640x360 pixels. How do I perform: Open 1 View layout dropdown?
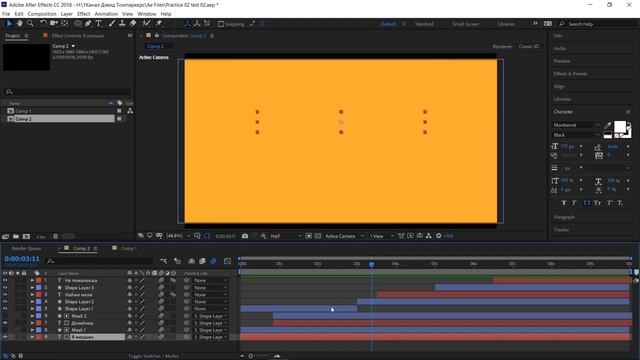pyautogui.click(x=382, y=236)
